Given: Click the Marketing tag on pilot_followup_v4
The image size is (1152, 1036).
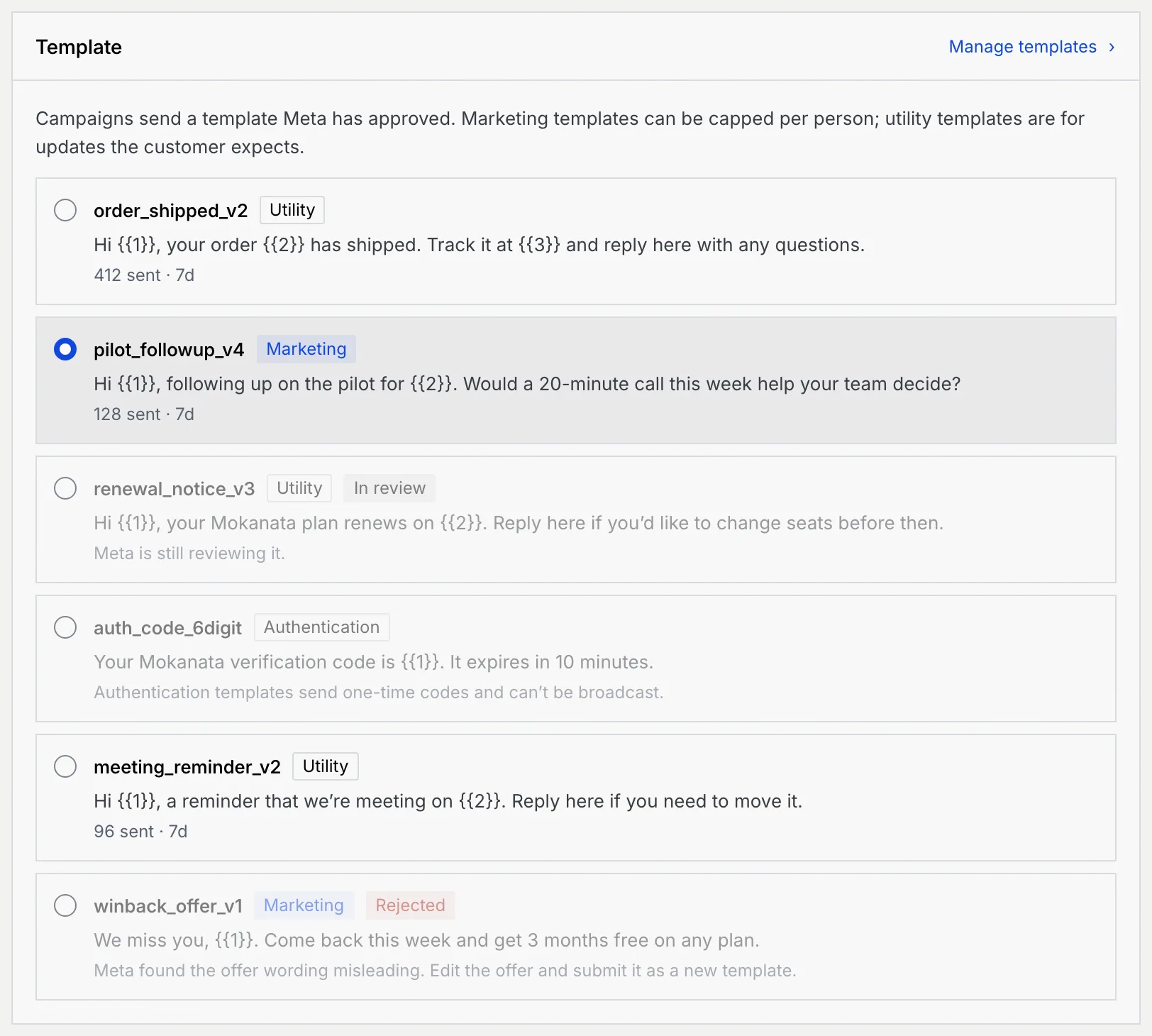Looking at the screenshot, I should 306,349.
